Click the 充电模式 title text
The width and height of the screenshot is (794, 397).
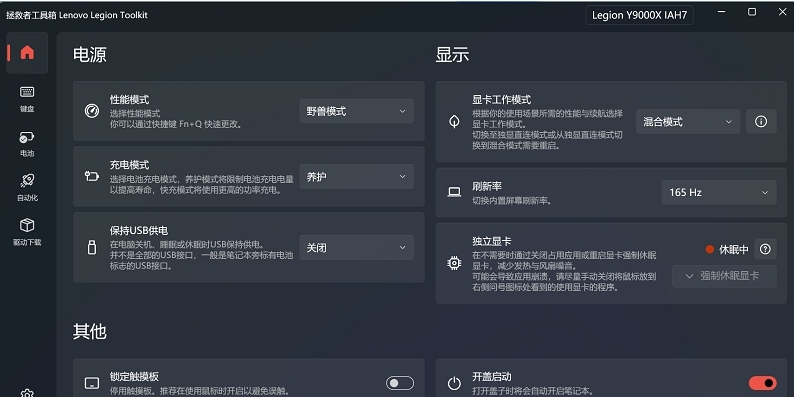130,165
